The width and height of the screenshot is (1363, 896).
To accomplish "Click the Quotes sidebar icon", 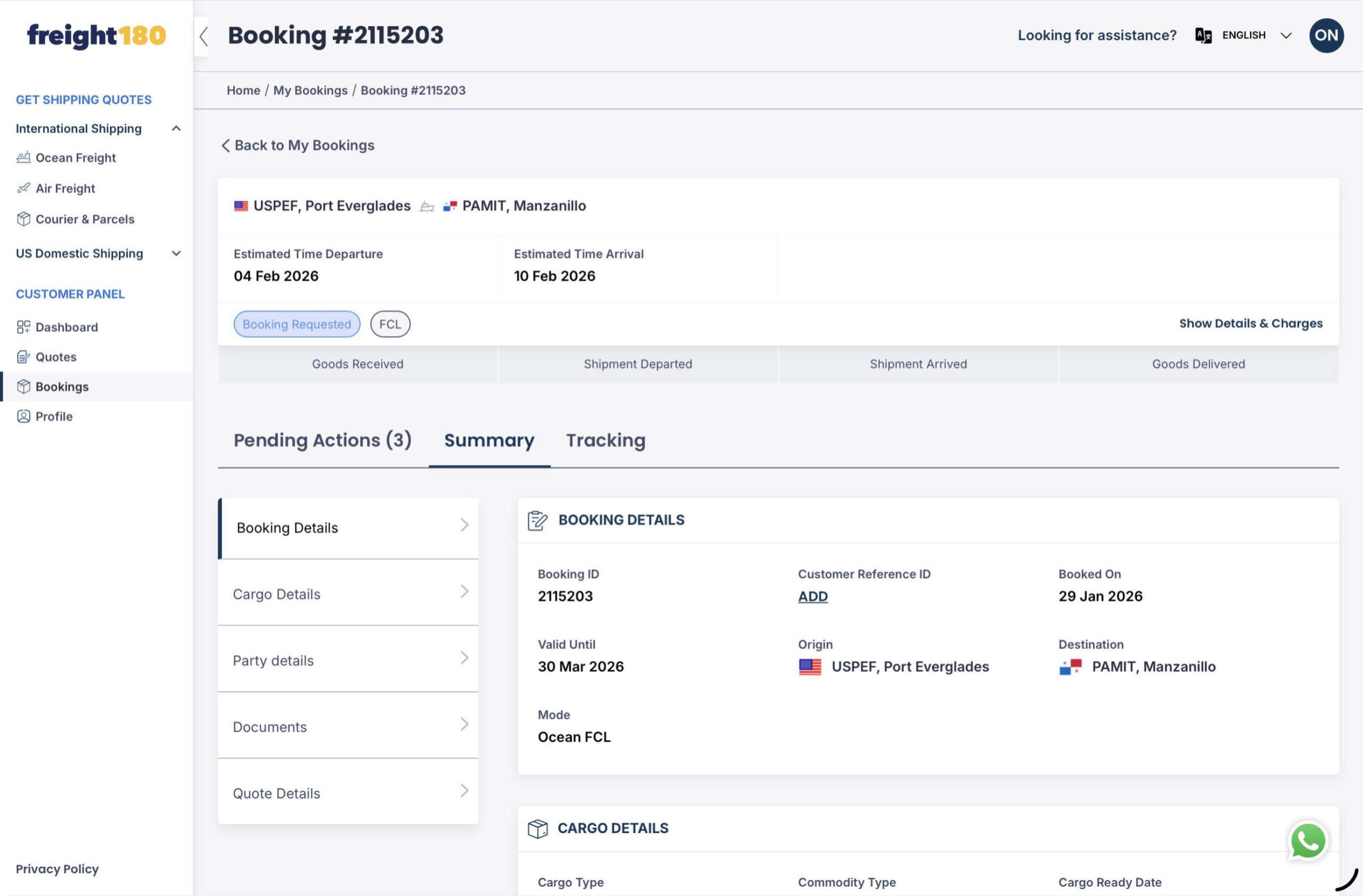I will (23, 357).
